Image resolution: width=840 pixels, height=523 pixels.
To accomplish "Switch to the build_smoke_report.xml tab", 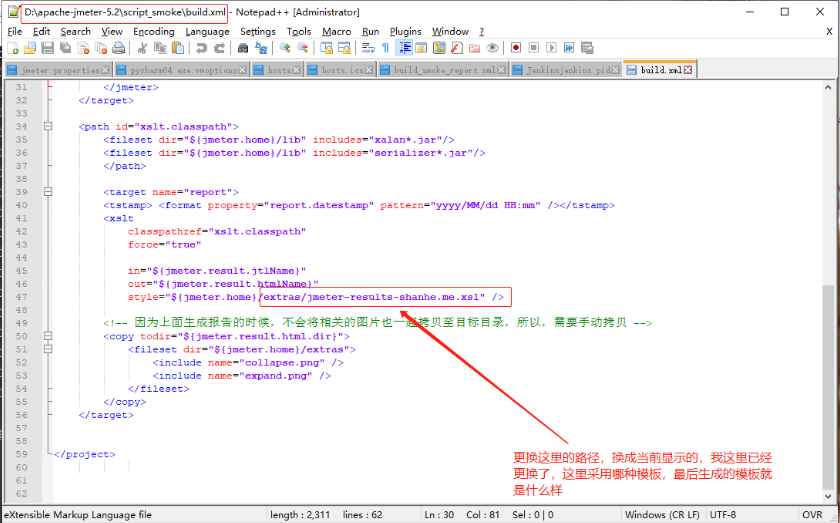I will point(444,70).
